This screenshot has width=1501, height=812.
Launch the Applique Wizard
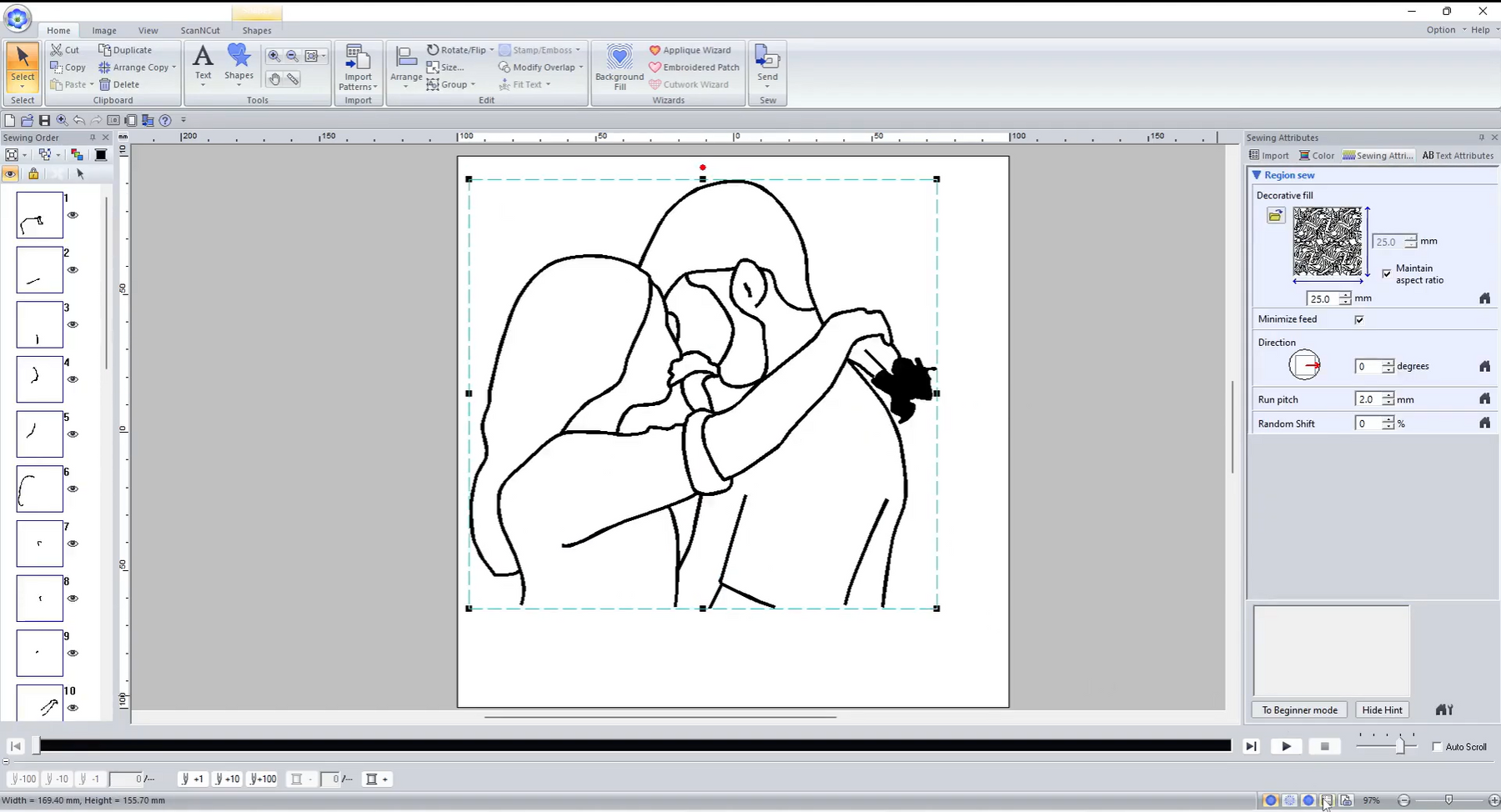tap(690, 50)
